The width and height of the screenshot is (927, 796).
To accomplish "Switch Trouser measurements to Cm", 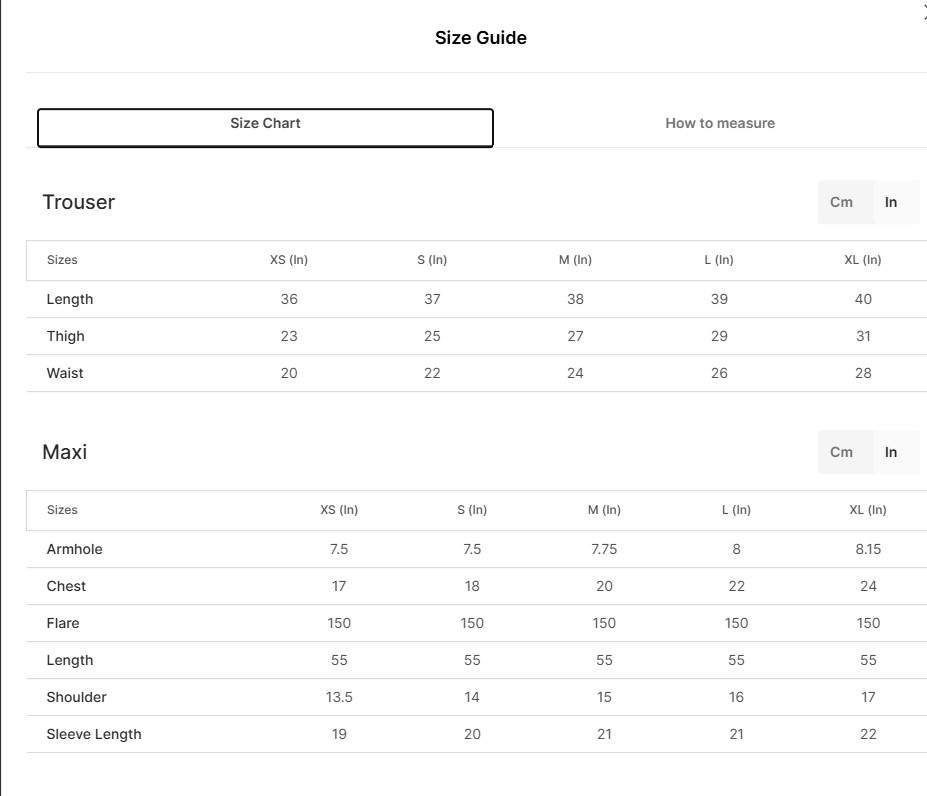I will (x=841, y=202).
